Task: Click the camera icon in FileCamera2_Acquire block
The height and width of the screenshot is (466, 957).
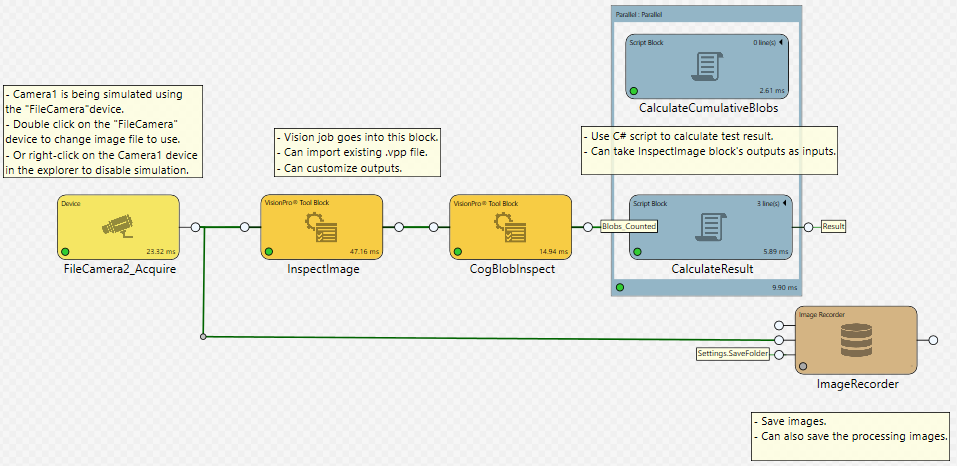Action: coord(118,227)
